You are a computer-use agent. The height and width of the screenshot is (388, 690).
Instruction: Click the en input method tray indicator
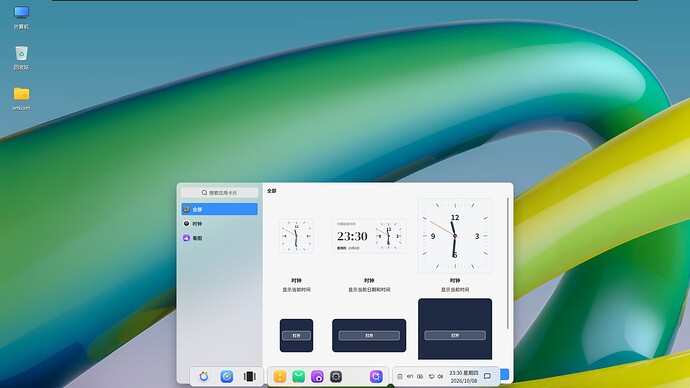pyautogui.click(x=410, y=376)
